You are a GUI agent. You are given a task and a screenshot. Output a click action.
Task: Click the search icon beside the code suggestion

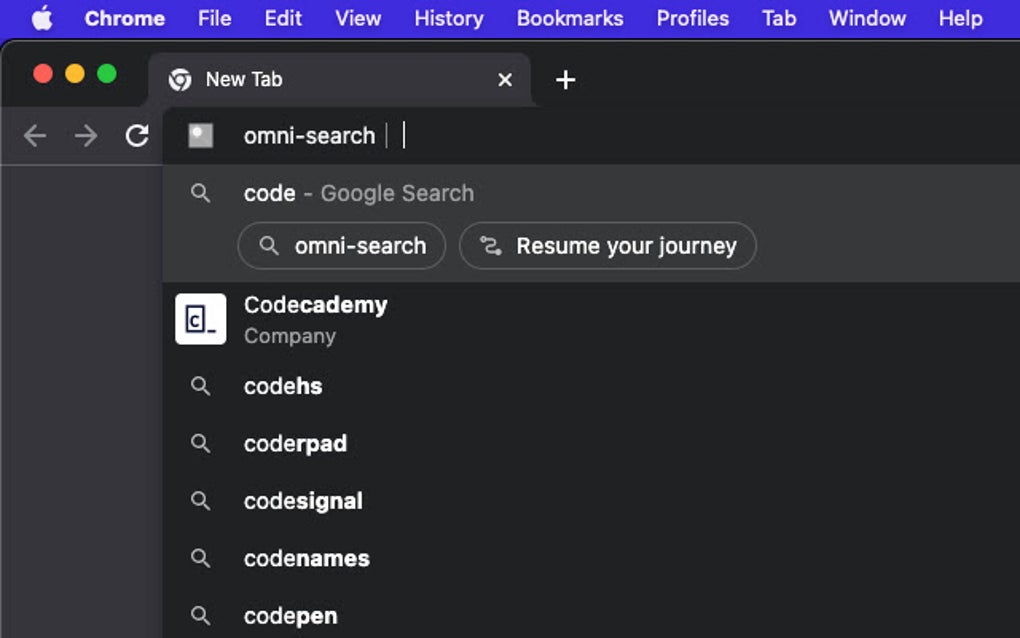(200, 193)
